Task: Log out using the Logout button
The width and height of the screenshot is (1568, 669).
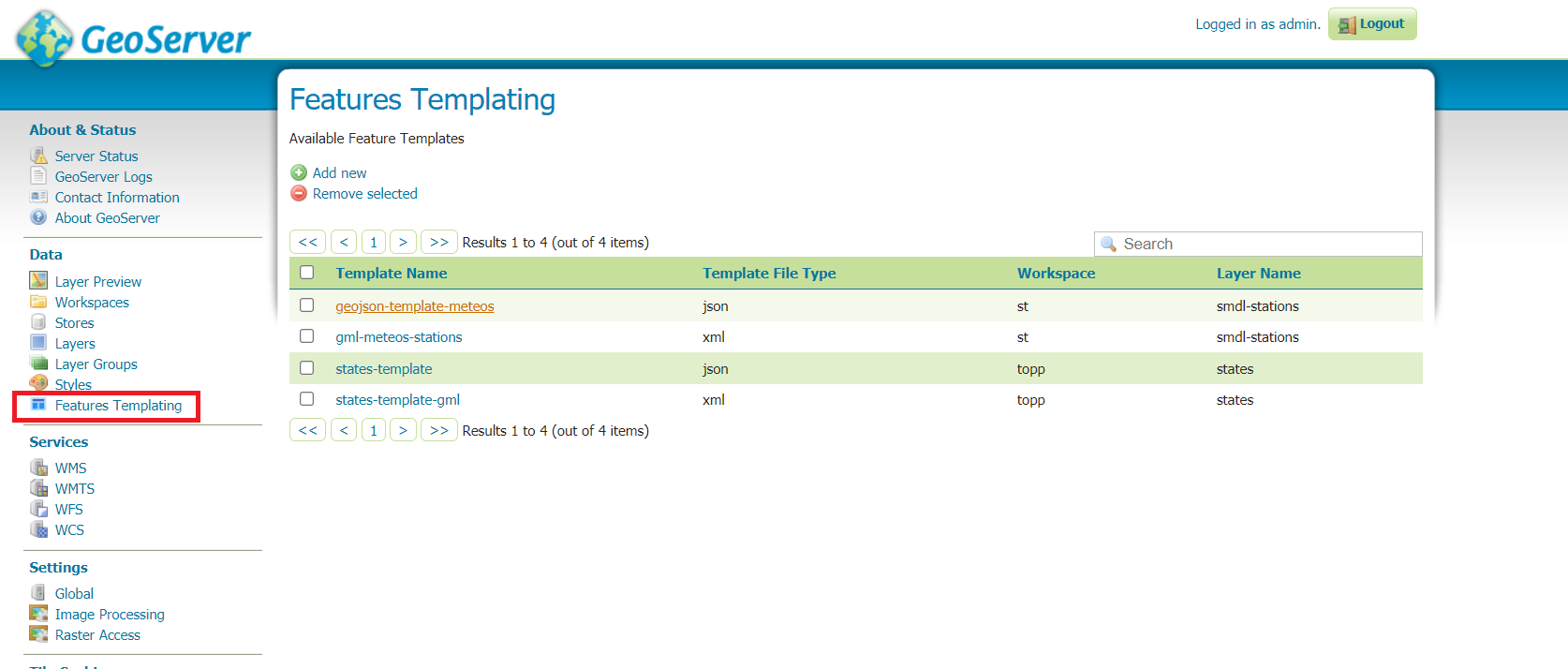Action: [x=1372, y=24]
